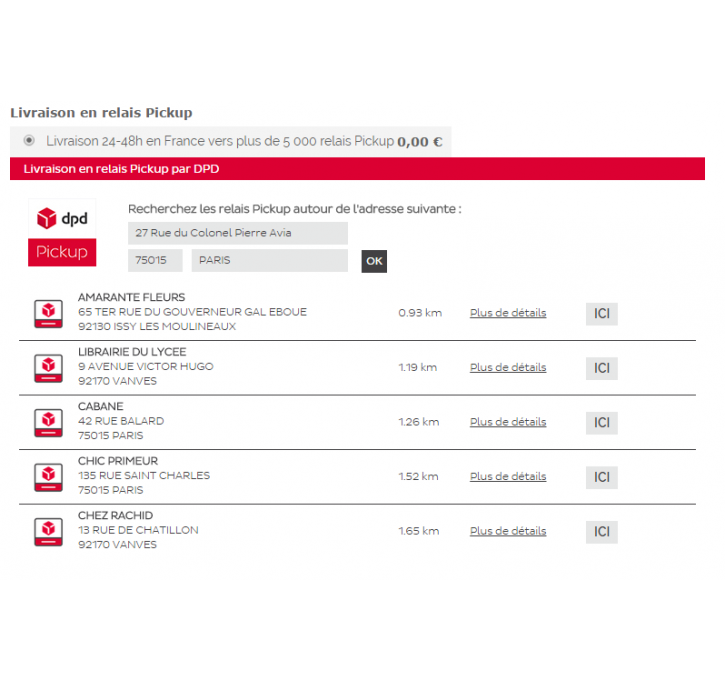725x680 pixels.
Task: Click the OK search button
Action: point(374,261)
